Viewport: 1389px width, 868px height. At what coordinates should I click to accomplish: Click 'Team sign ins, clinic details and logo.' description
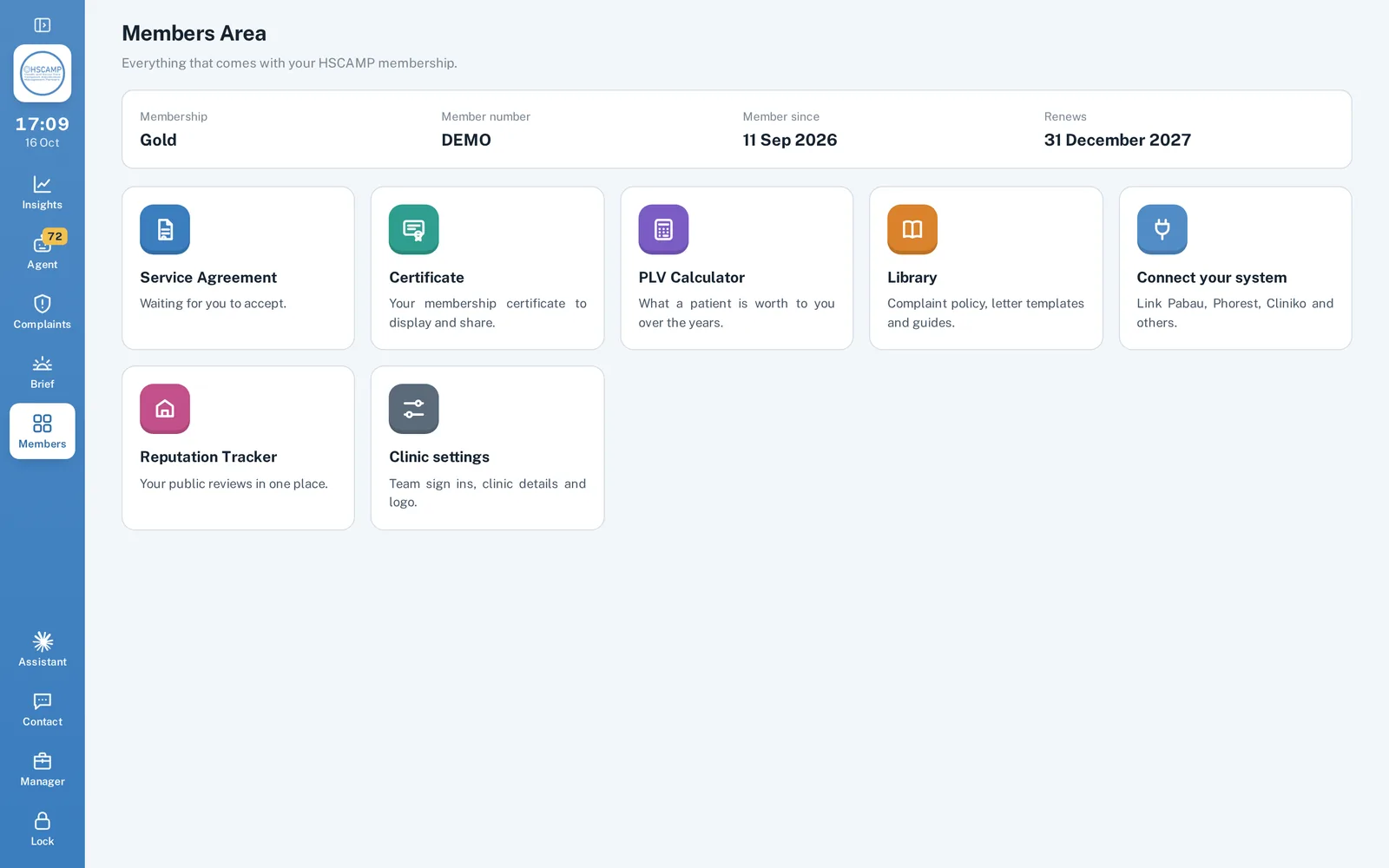point(488,493)
